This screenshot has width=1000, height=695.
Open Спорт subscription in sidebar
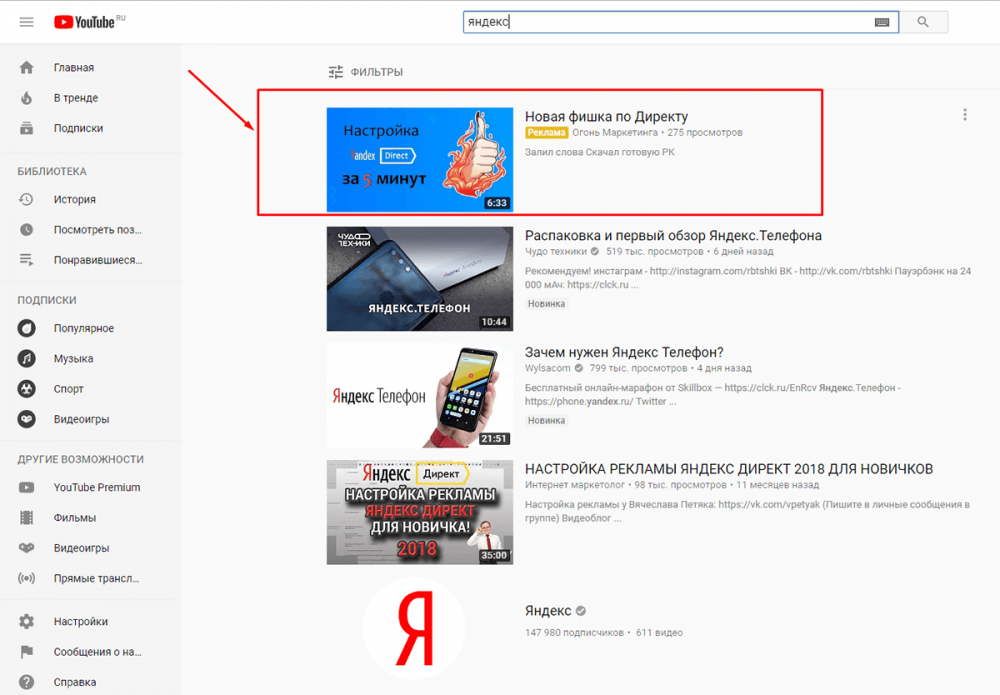pos(69,389)
